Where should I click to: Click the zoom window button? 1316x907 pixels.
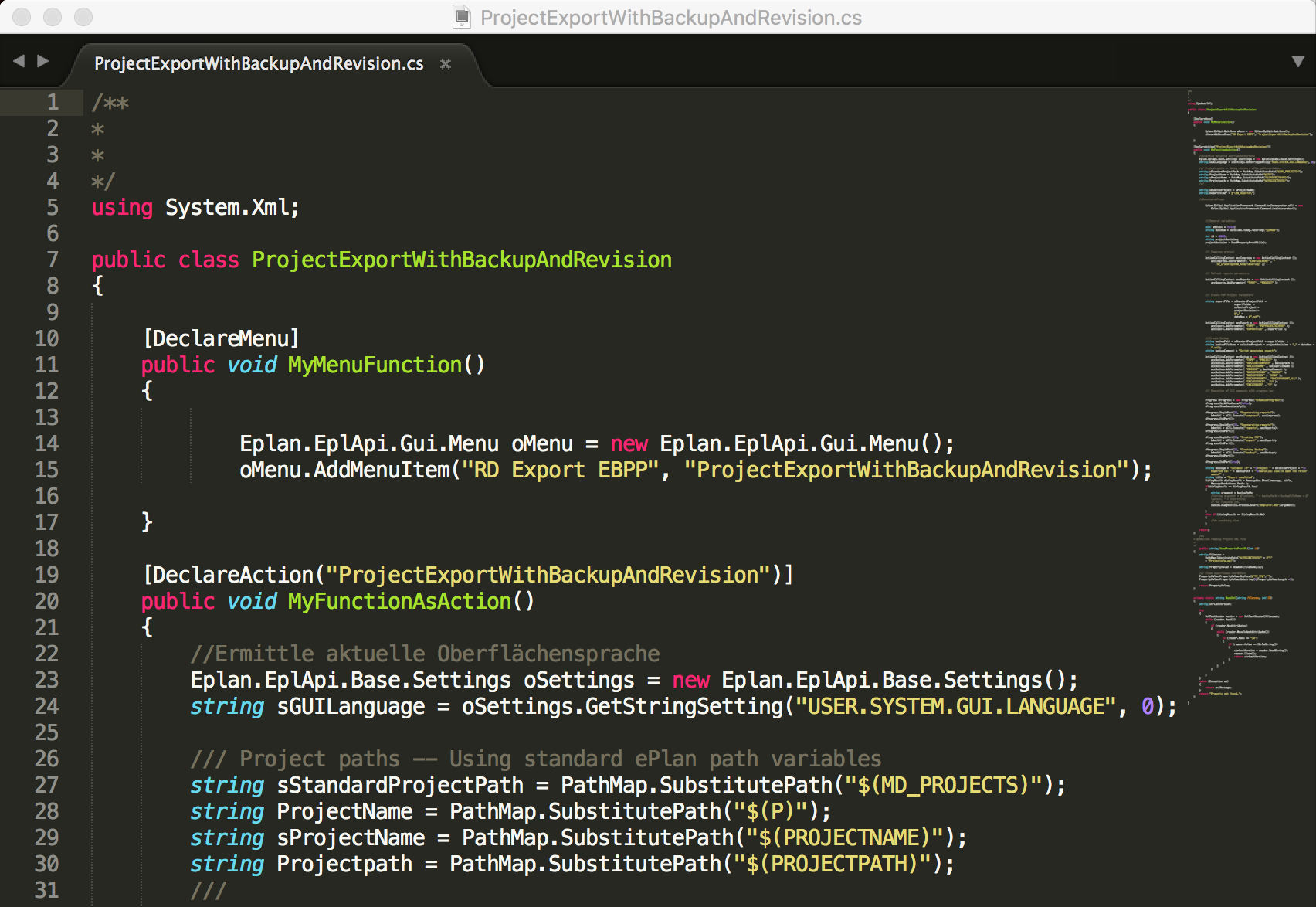click(83, 17)
